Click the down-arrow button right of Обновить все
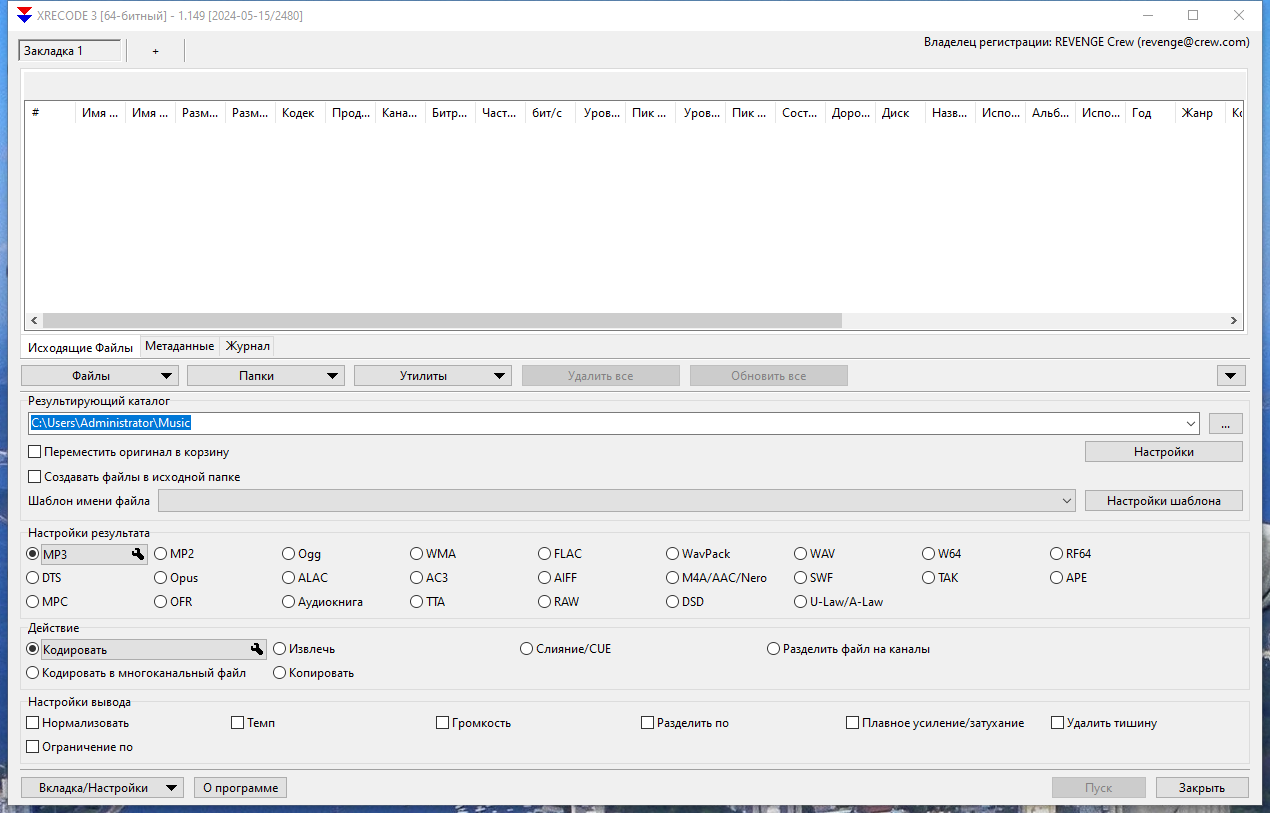The image size is (1270, 813). click(1230, 376)
